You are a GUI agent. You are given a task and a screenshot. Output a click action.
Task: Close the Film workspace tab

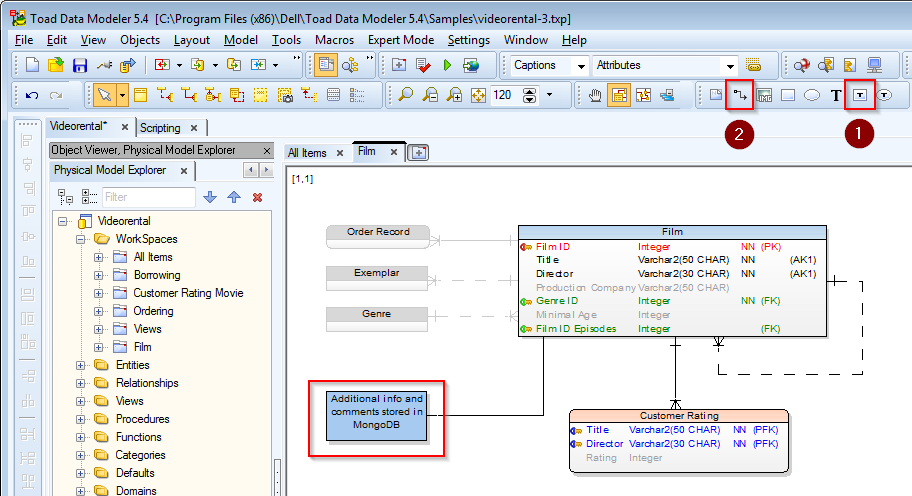pyautogui.click(x=394, y=152)
